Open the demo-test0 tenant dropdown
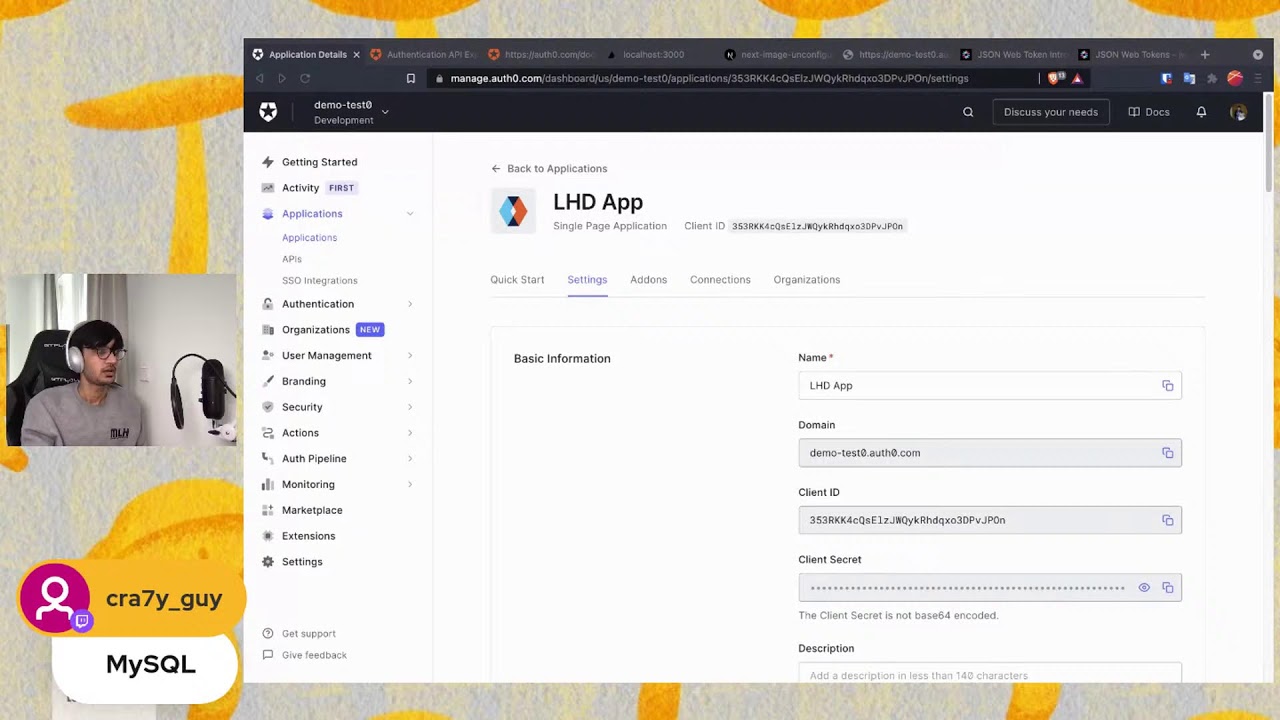The image size is (1280, 720). pyautogui.click(x=351, y=112)
